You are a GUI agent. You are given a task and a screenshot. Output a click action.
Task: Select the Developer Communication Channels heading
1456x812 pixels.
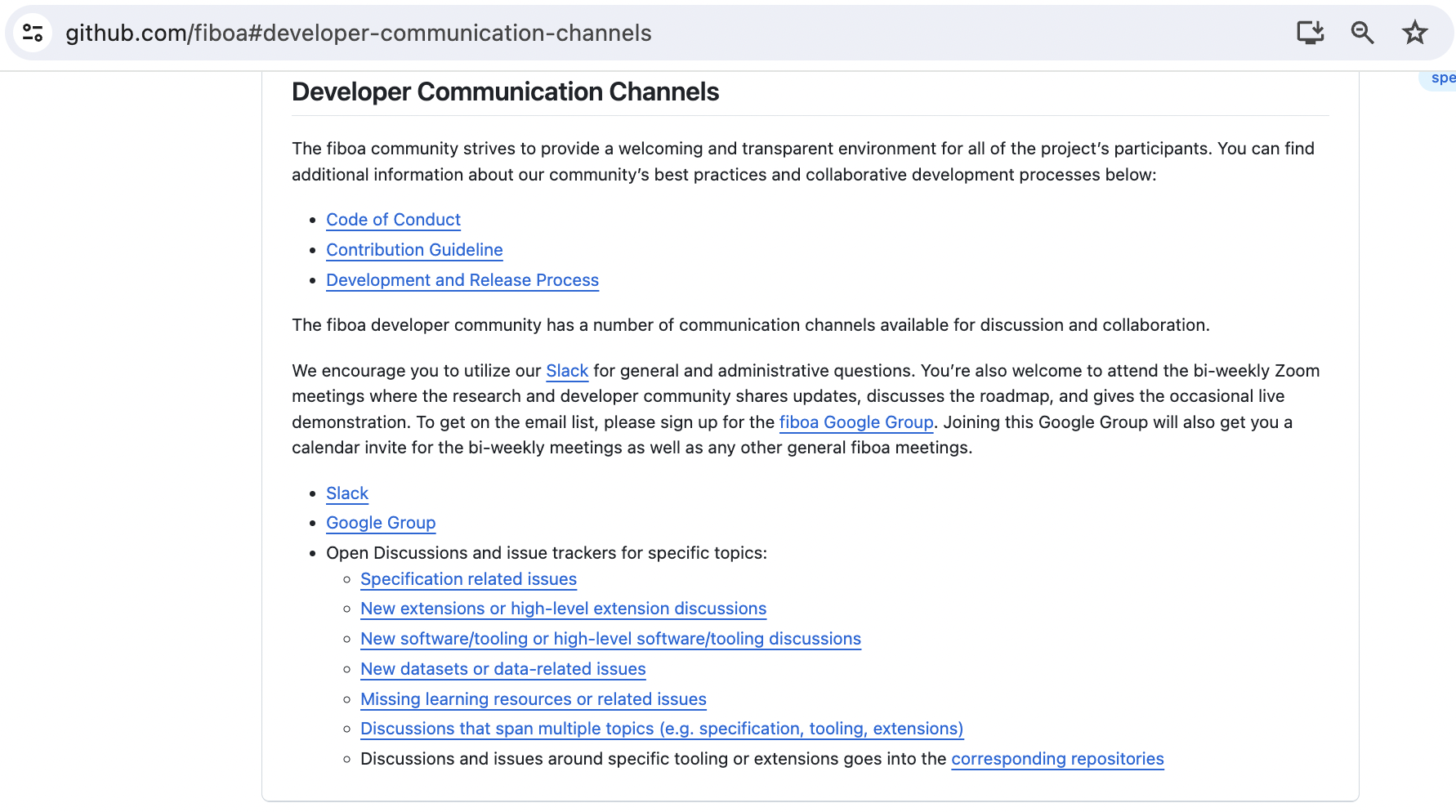(505, 91)
